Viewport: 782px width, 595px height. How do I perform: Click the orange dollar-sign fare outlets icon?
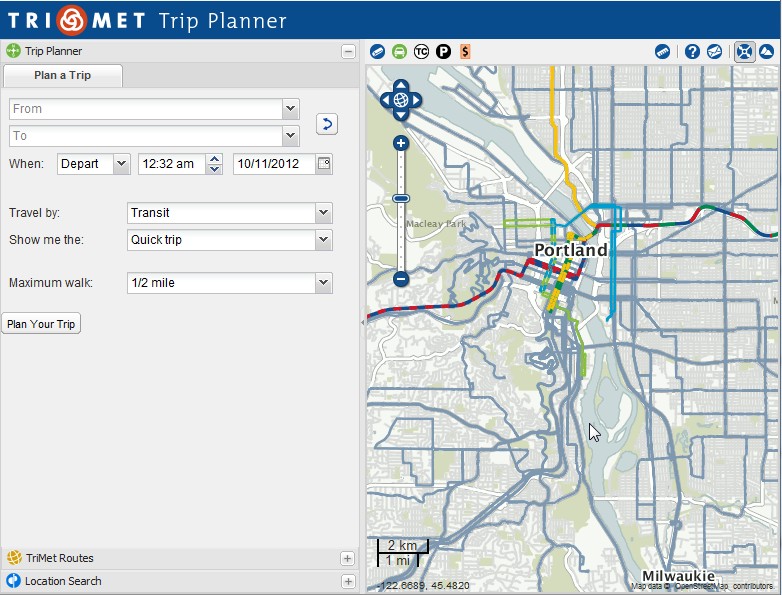[x=465, y=51]
